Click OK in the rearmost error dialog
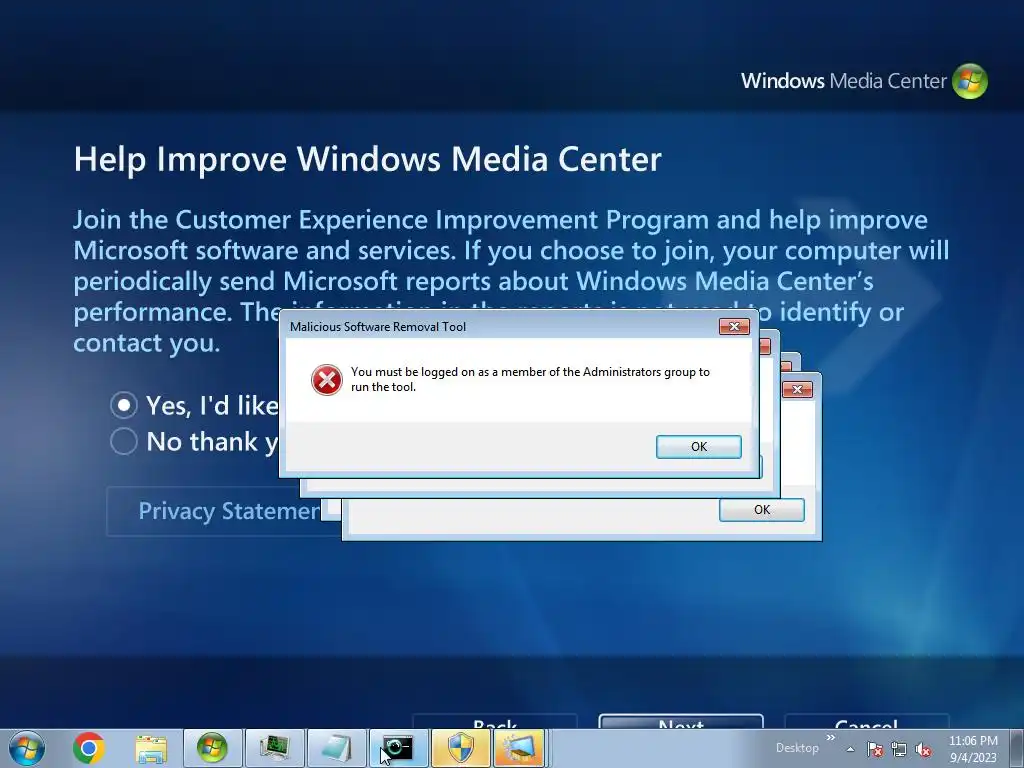 (761, 510)
